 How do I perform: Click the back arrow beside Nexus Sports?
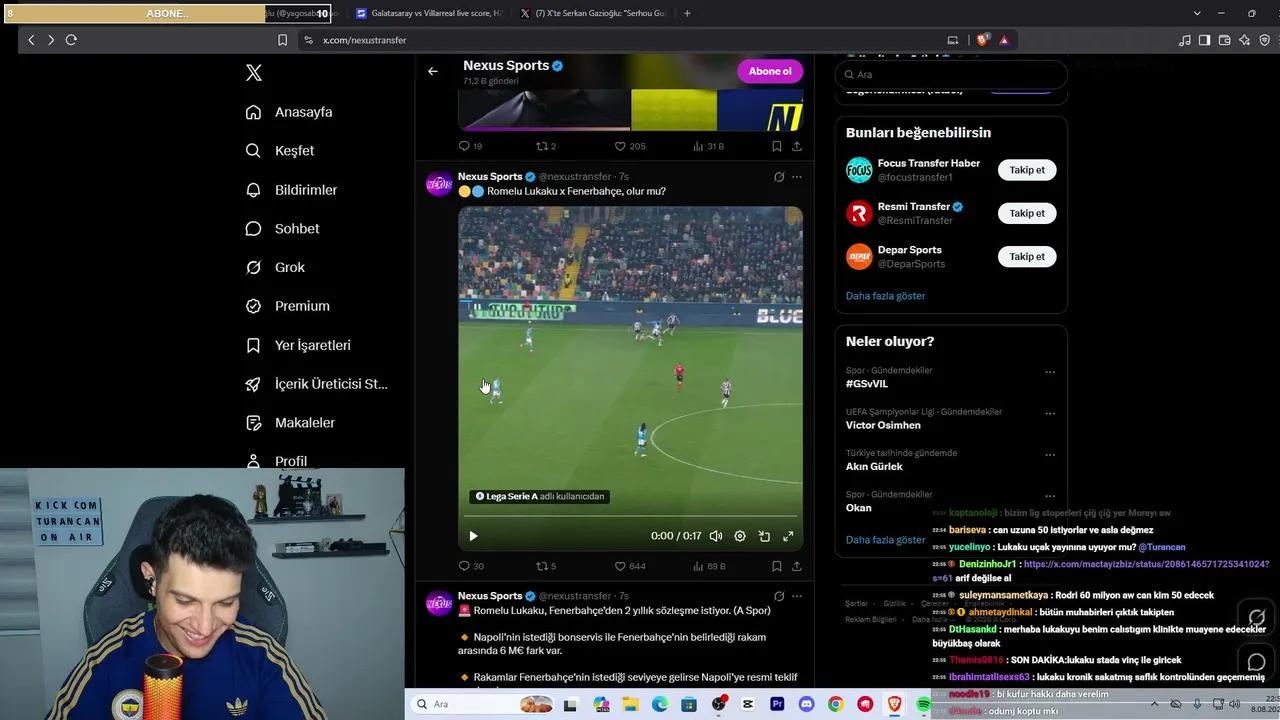click(x=433, y=71)
